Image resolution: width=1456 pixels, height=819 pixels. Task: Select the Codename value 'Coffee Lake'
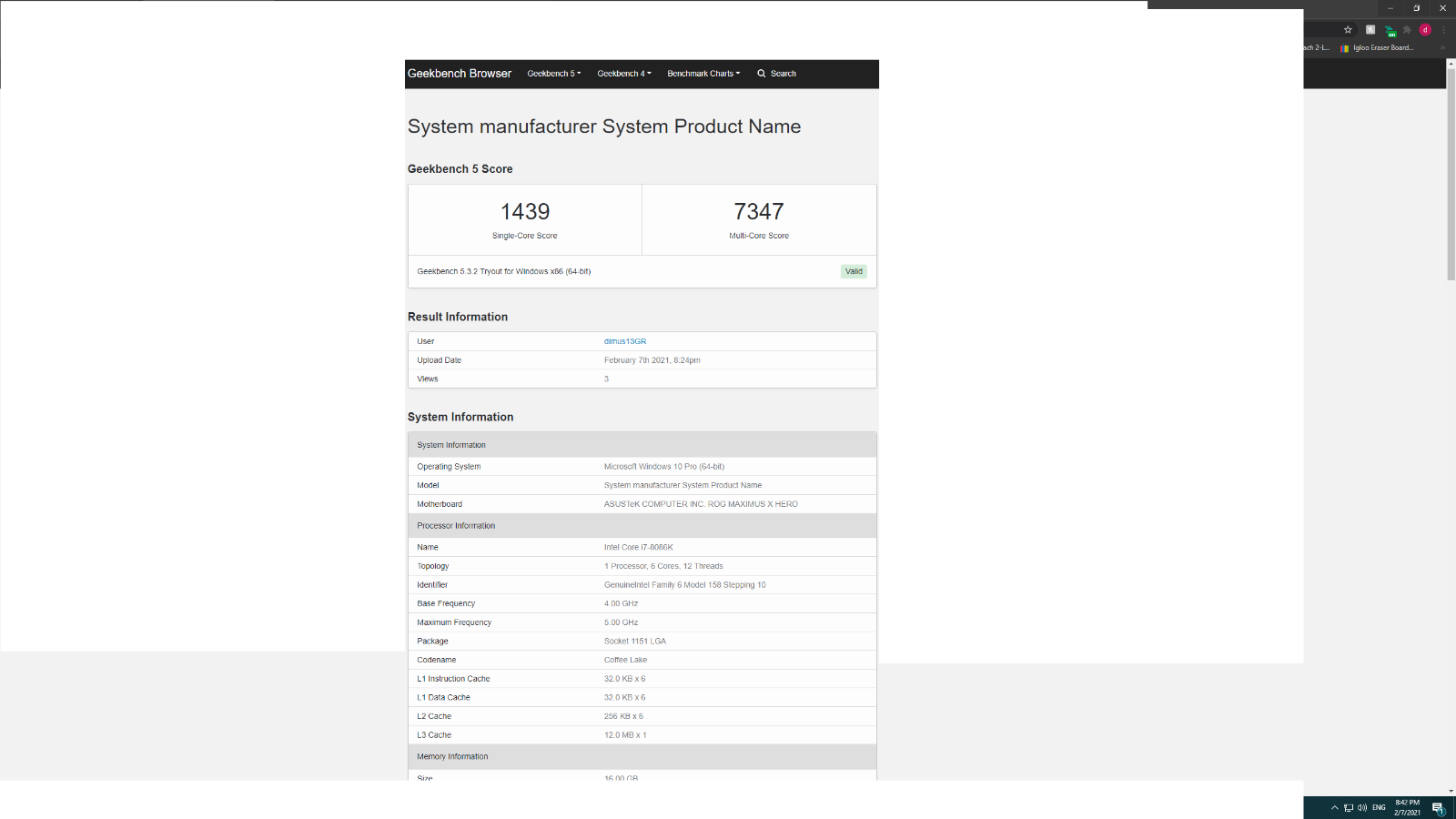tap(626, 660)
